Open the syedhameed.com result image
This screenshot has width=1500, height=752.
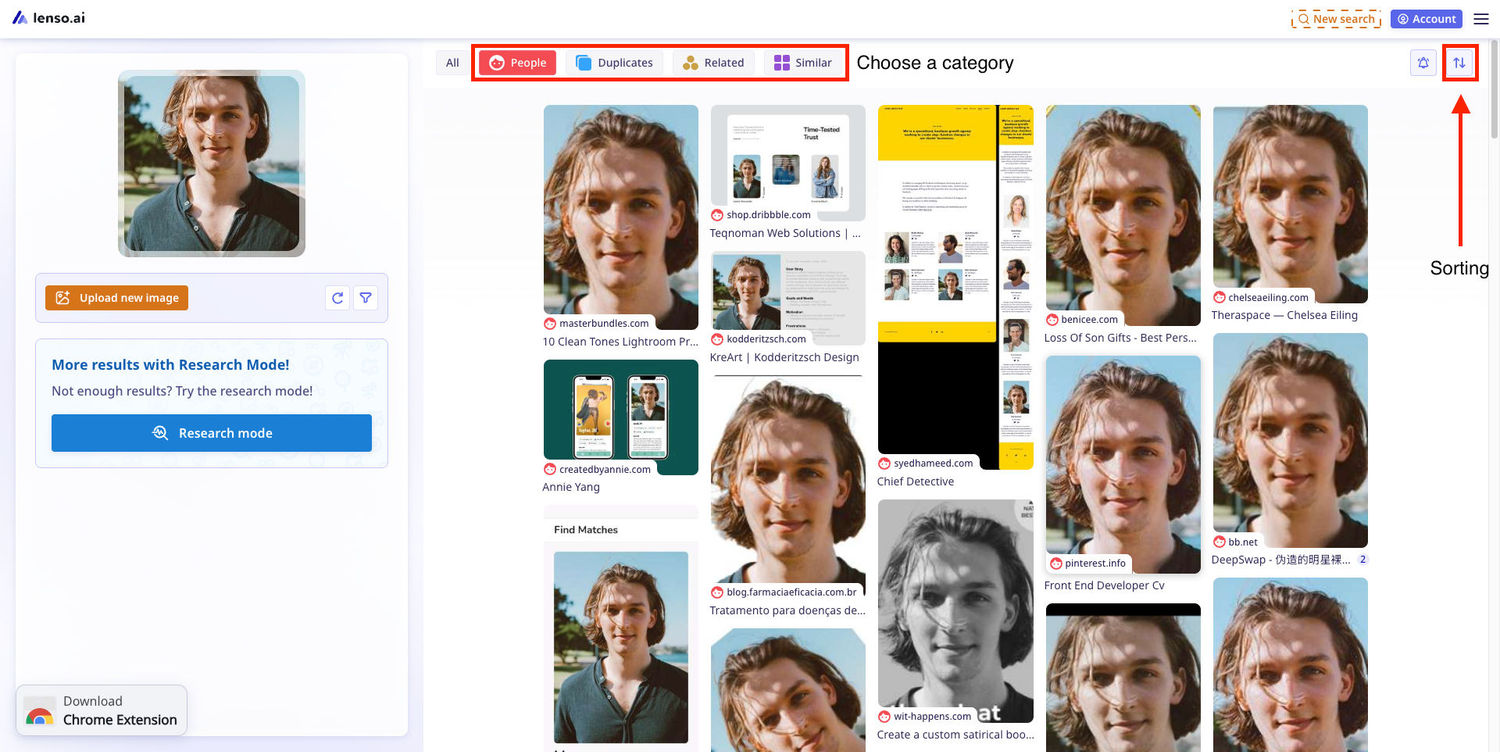pyautogui.click(x=956, y=287)
